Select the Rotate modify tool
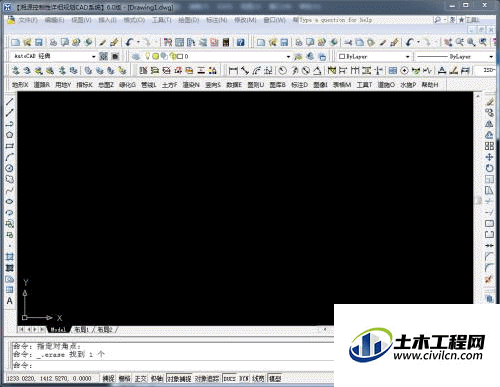The height and width of the screenshot is (387, 500). (x=489, y=168)
